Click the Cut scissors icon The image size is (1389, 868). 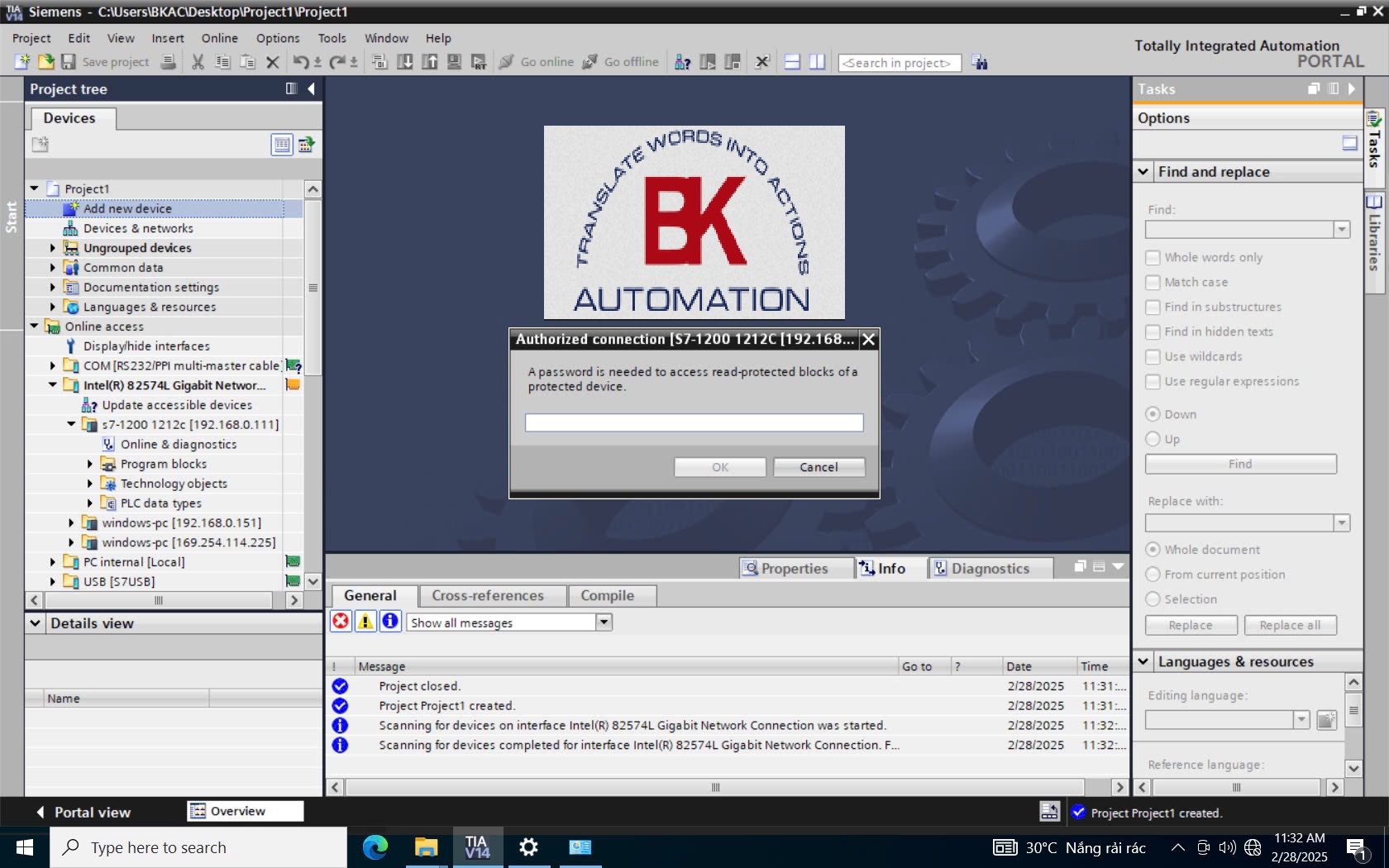[198, 62]
